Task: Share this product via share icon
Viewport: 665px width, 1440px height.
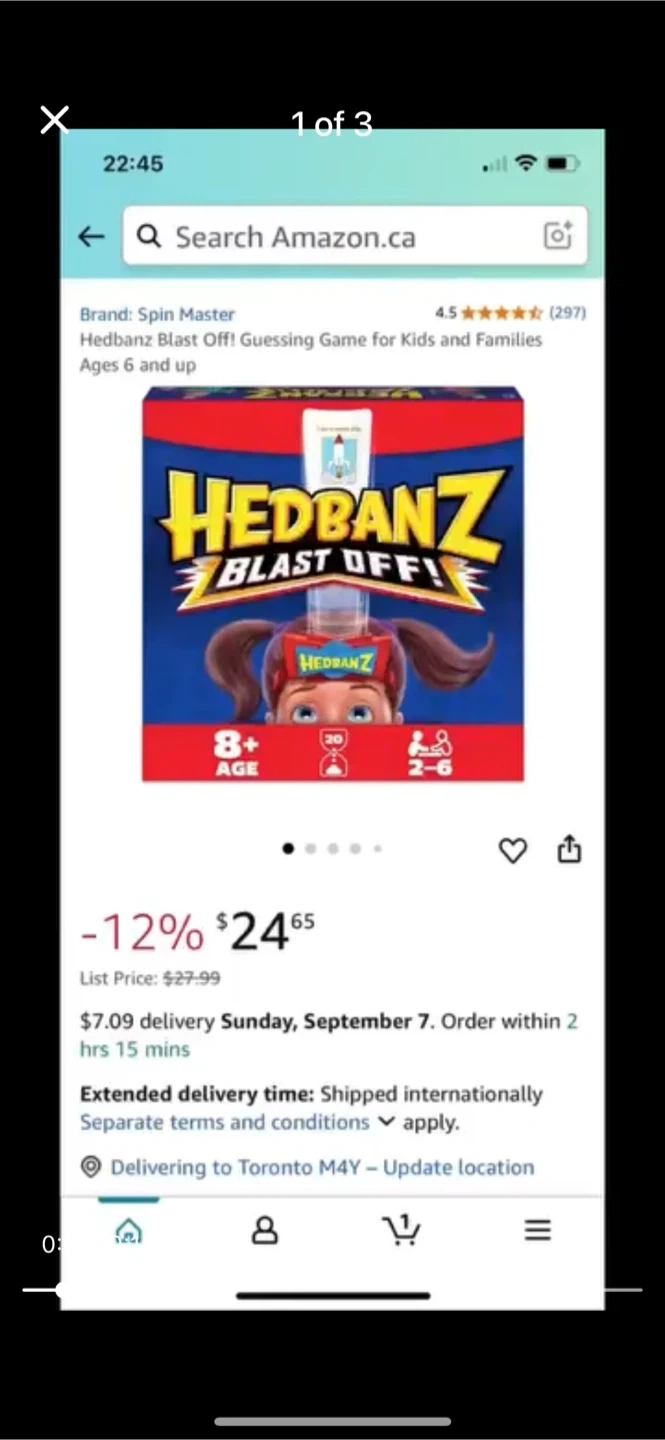Action: click(569, 849)
